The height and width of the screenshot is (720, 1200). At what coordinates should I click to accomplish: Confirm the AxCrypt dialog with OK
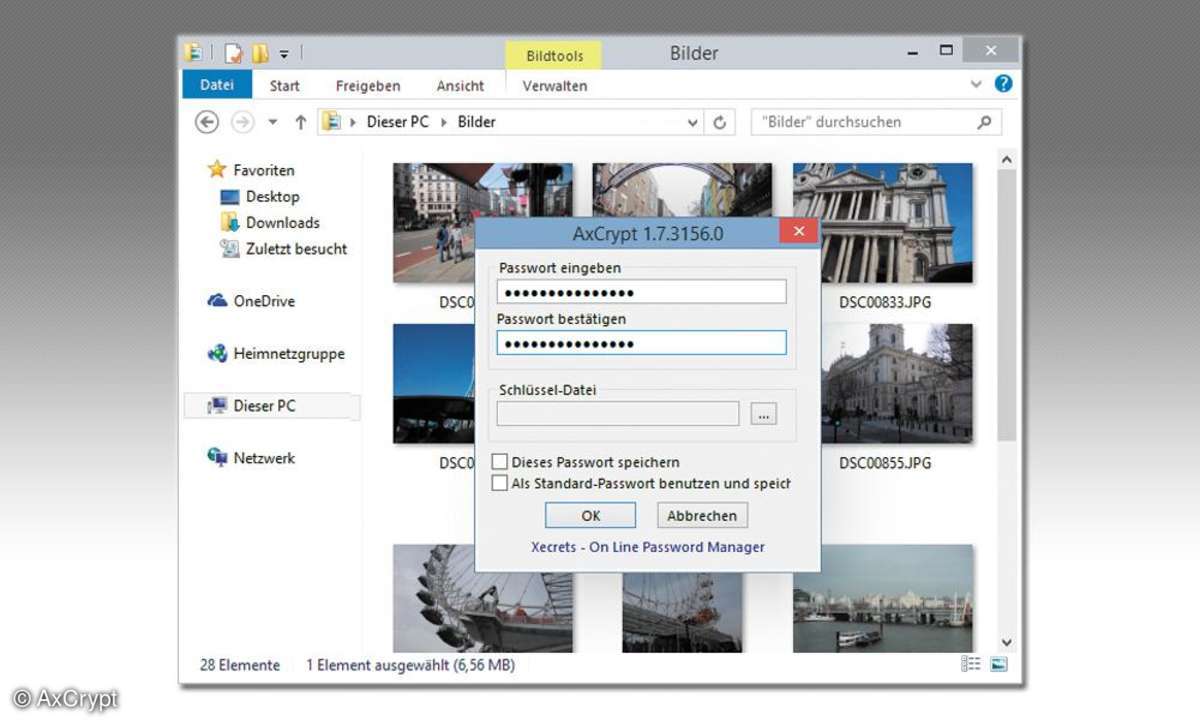tap(590, 516)
